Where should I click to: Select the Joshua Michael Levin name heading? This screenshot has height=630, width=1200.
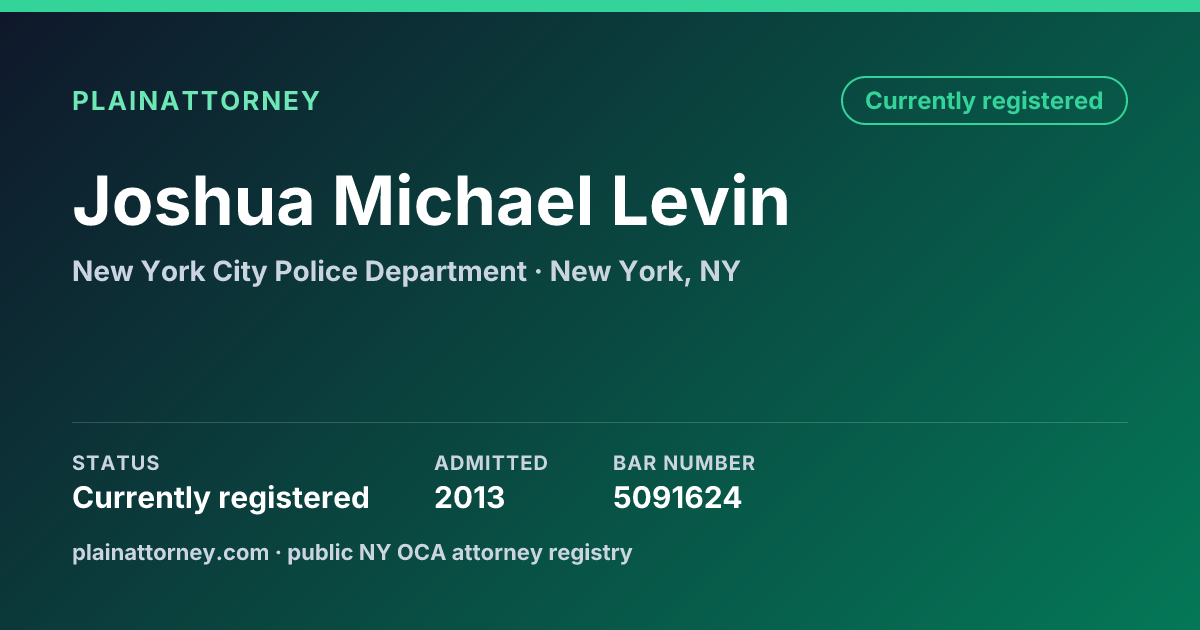[x=431, y=200]
